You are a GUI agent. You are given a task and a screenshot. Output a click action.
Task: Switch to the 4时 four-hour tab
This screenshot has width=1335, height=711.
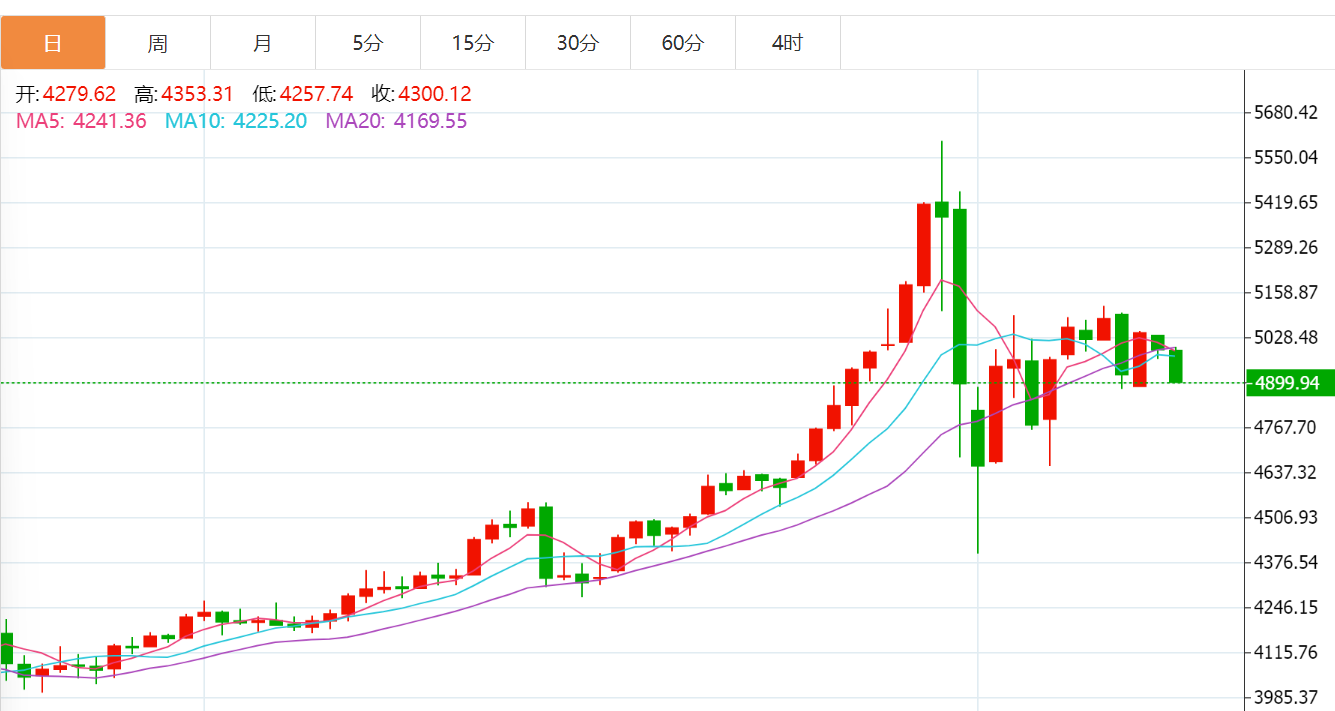[787, 43]
